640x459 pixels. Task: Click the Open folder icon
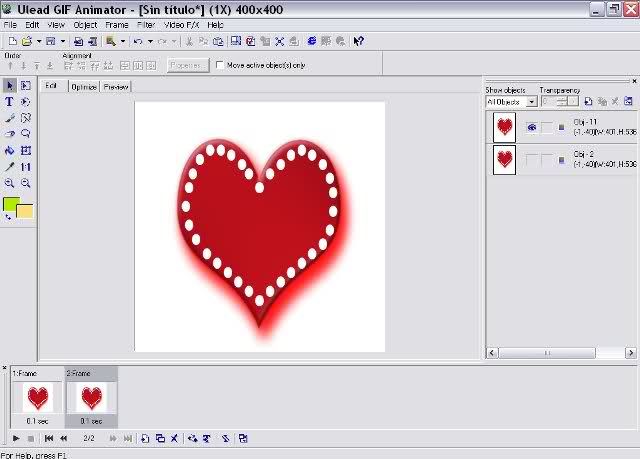coord(27,41)
